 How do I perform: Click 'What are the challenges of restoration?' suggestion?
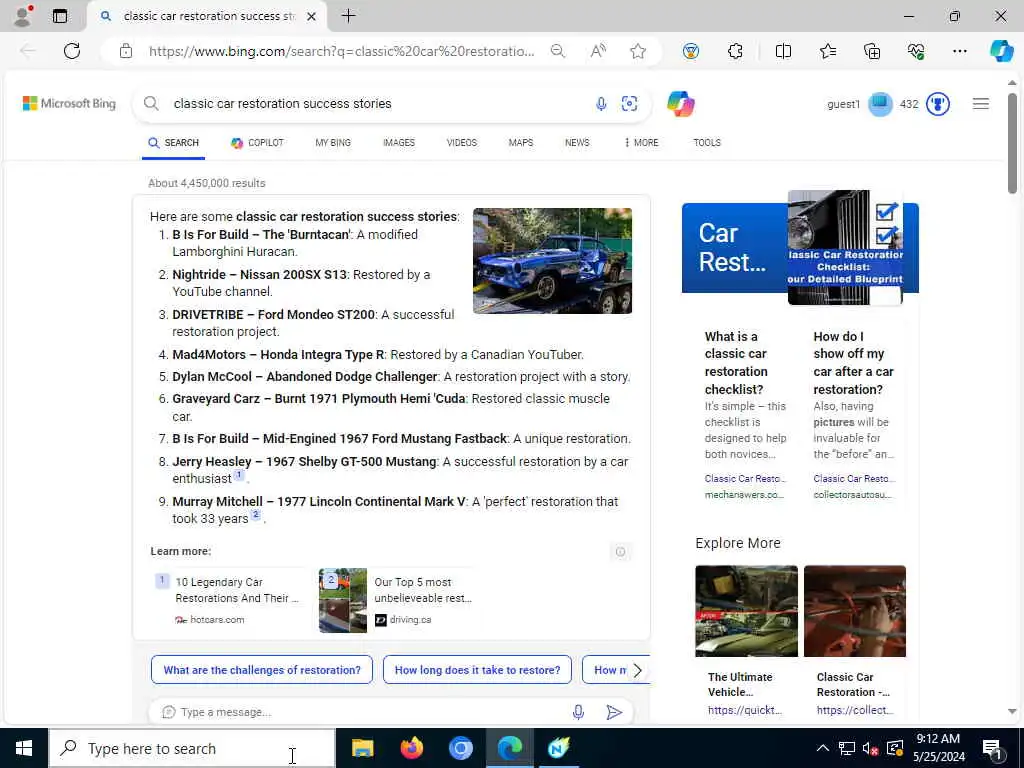tap(262, 670)
